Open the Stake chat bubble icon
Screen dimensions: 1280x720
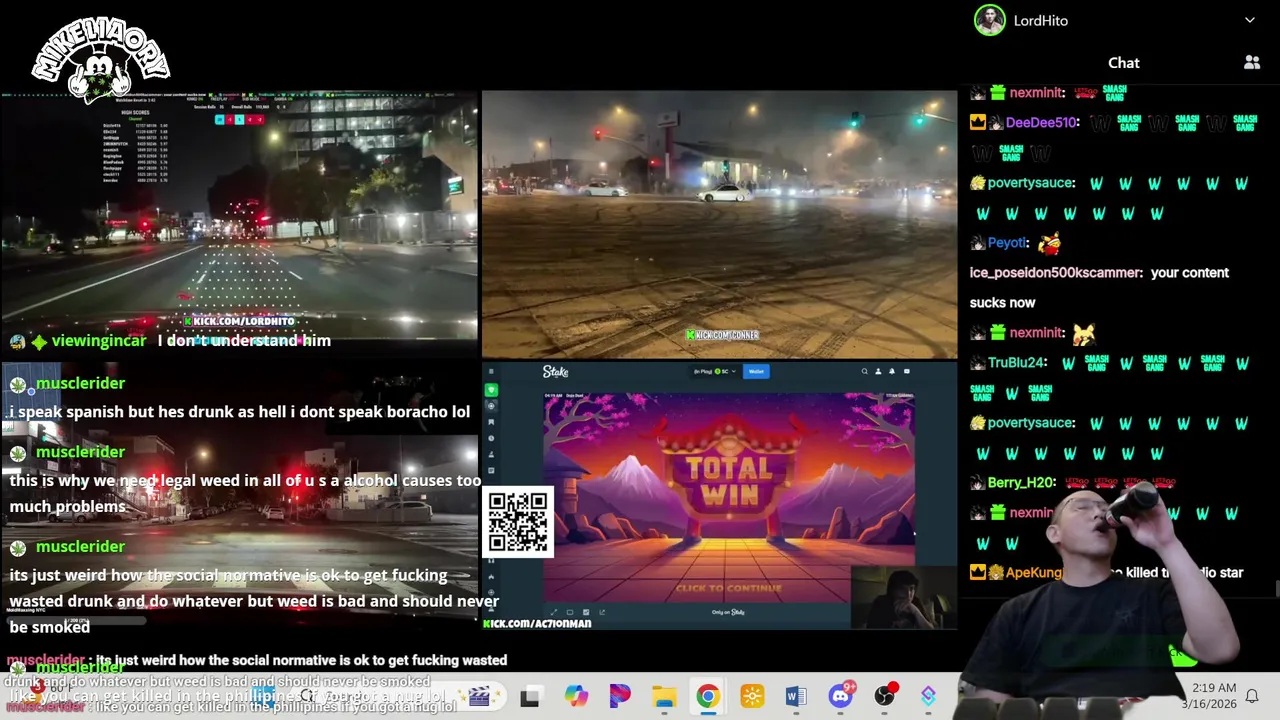point(907,371)
